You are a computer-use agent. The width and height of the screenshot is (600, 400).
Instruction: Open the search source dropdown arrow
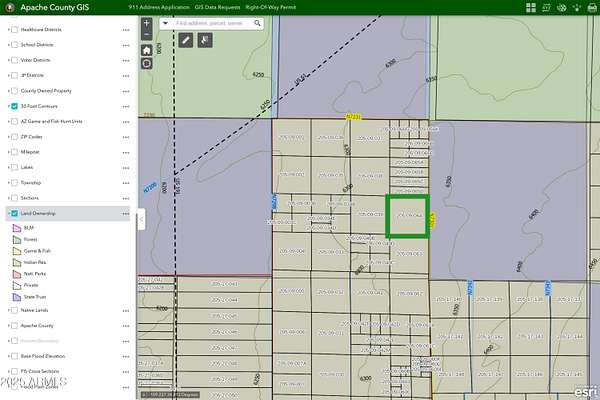point(165,21)
